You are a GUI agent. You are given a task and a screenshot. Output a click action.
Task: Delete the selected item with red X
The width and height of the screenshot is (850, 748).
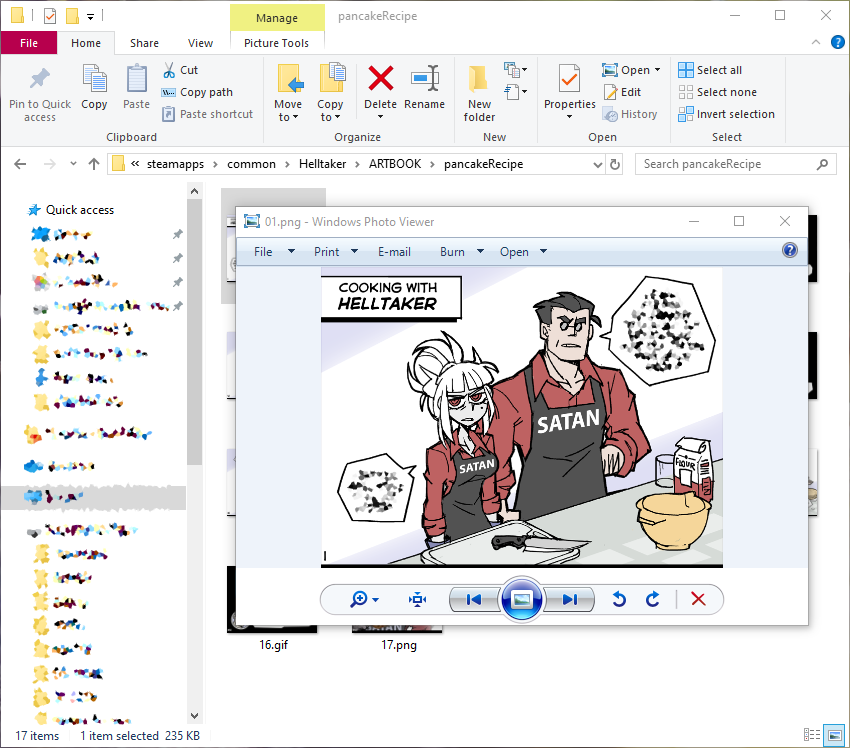pyautogui.click(x=381, y=79)
